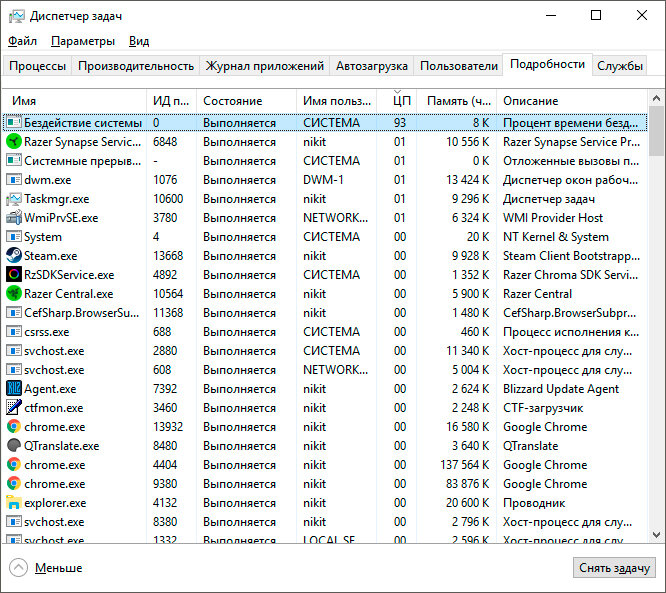Switch to the Процессы tab
Screen dimensions: 666x593
pyautogui.click(x=37, y=66)
